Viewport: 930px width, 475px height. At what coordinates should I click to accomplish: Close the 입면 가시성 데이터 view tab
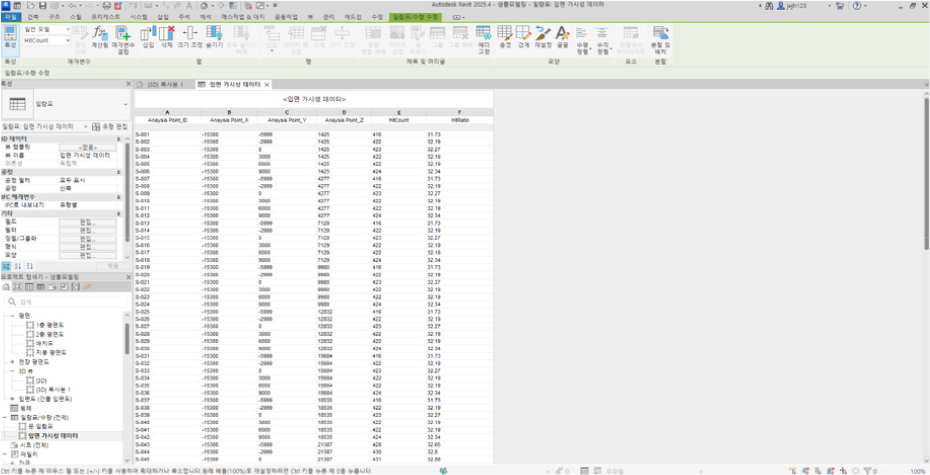click(267, 84)
